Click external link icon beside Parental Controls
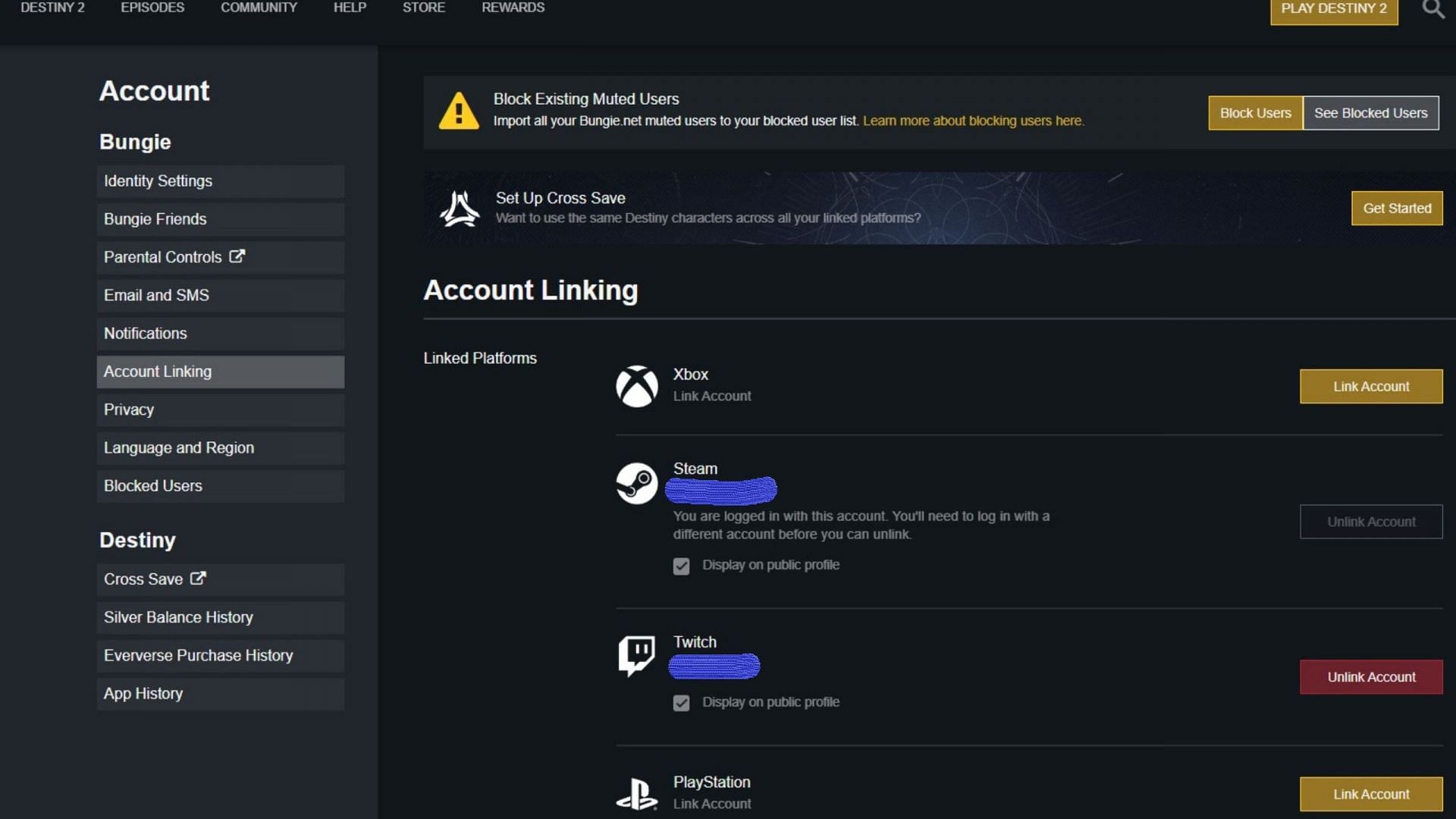This screenshot has width=1456, height=819. click(x=237, y=256)
